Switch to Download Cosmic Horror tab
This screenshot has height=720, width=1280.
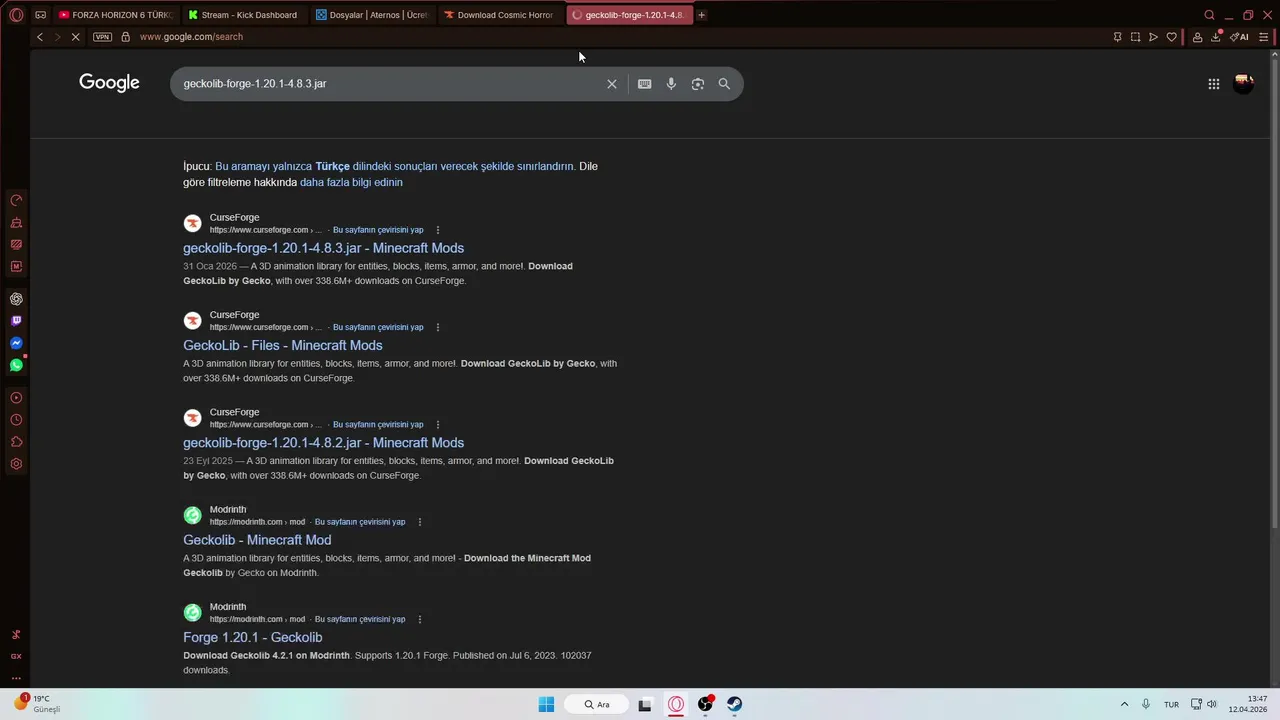click(498, 15)
